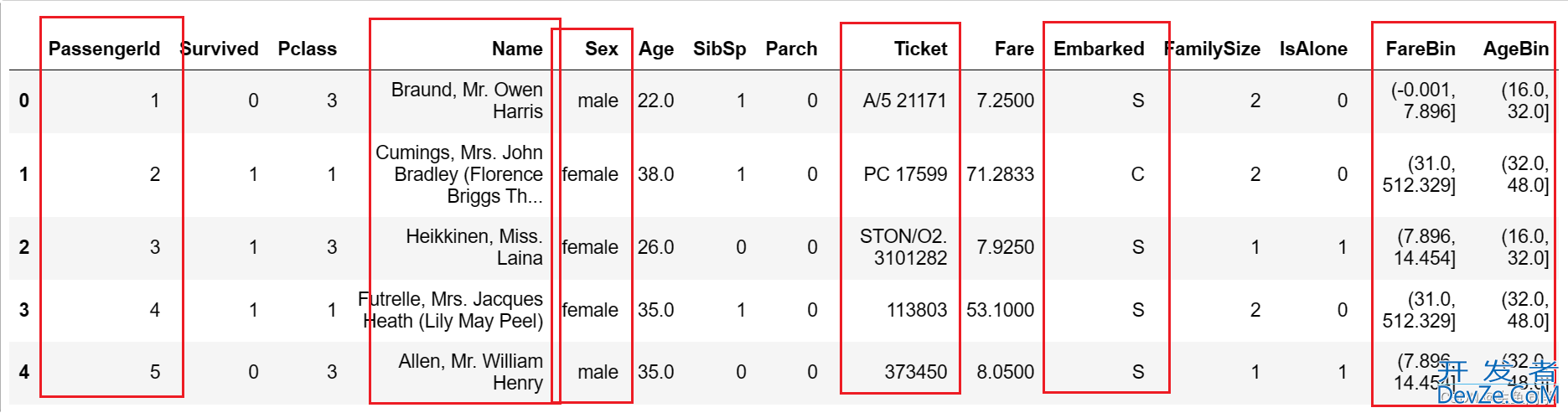Click the fare value 71.2833
Viewport: 1568px width, 413px height.
point(1000,174)
